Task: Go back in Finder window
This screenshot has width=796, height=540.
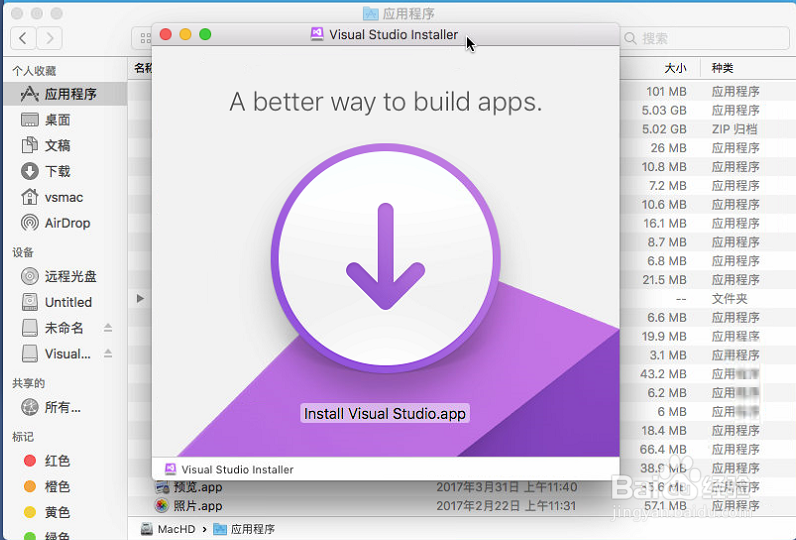Action: pos(23,38)
